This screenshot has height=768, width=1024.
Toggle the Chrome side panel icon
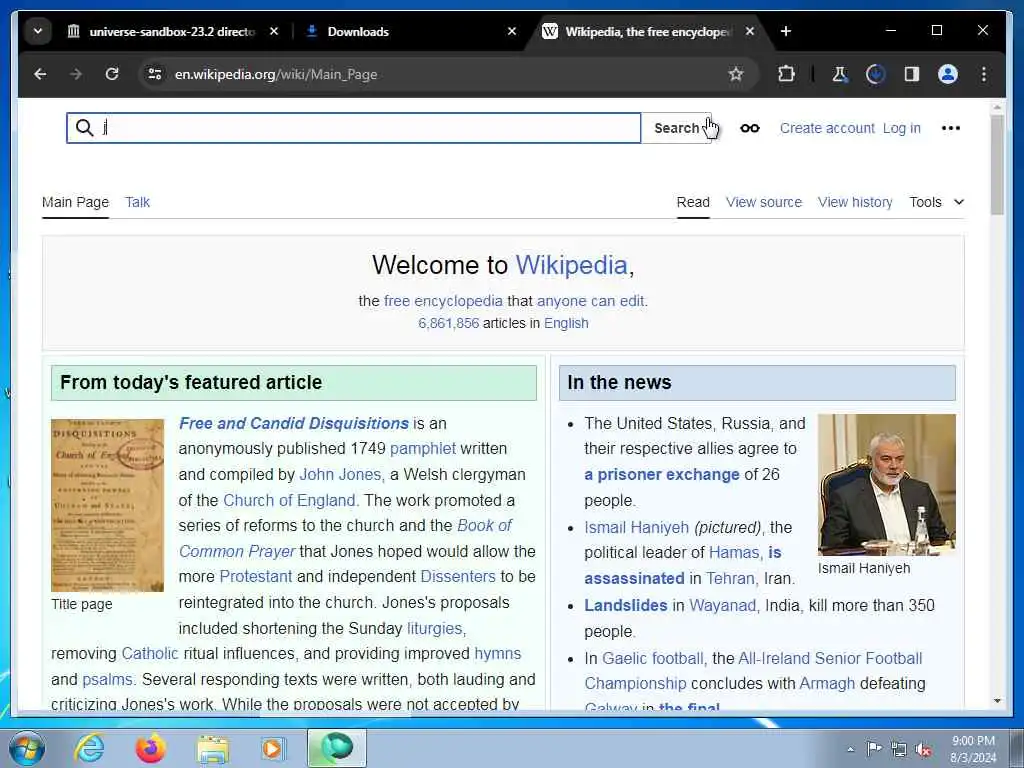pos(912,74)
